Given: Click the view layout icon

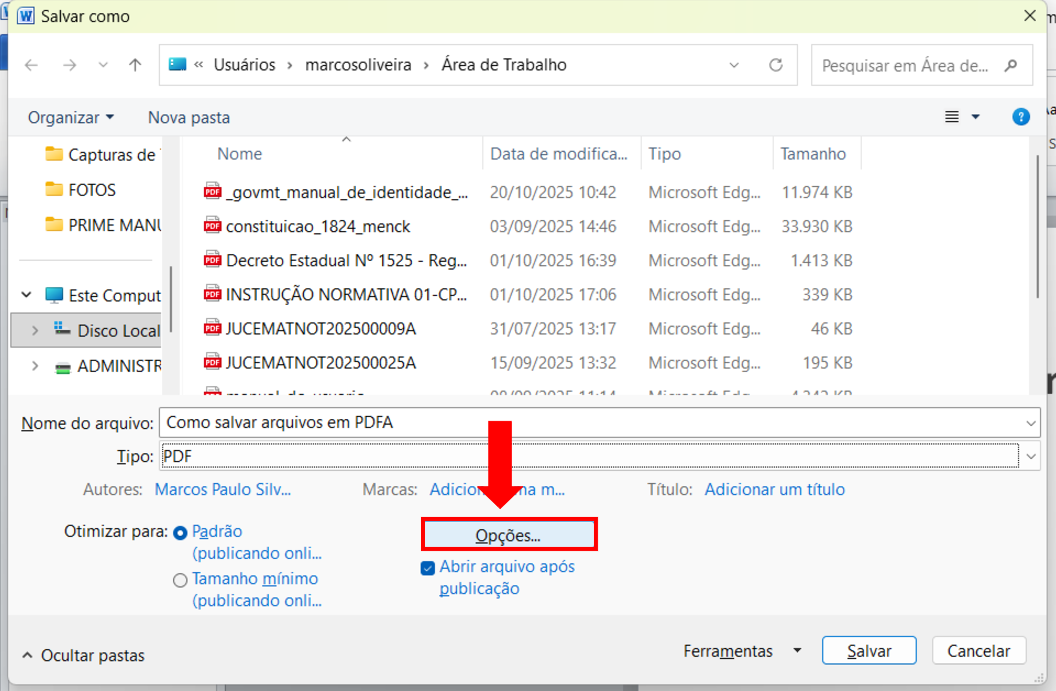Looking at the screenshot, I should pos(952,117).
